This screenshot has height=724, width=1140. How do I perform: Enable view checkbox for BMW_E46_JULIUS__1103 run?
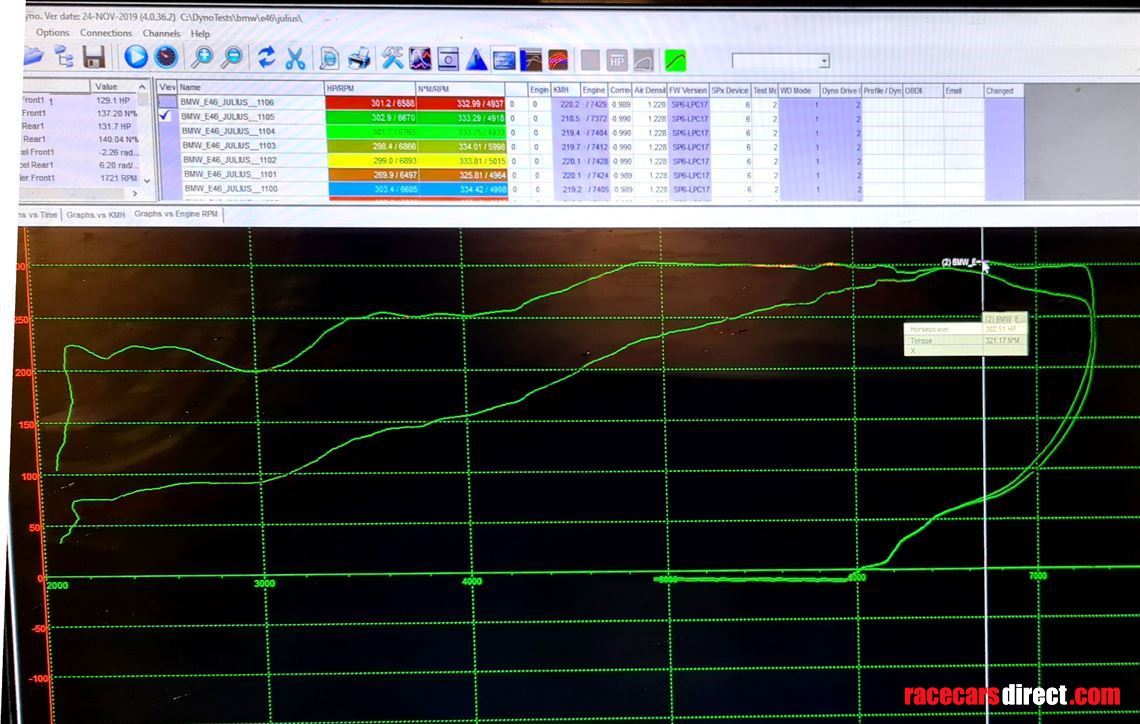pyautogui.click(x=166, y=145)
